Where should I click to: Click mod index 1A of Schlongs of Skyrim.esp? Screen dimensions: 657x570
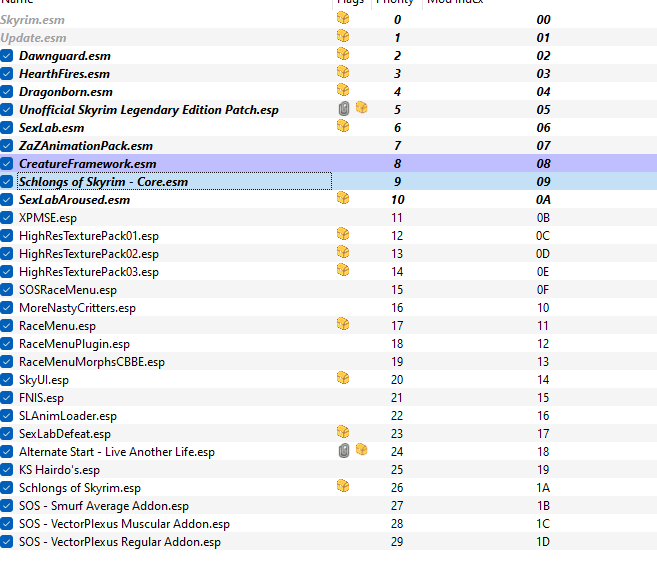543,488
